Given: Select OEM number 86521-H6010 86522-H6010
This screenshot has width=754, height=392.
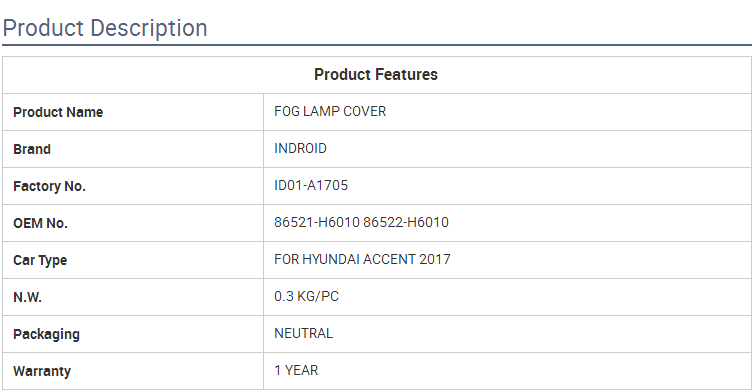Looking at the screenshot, I should 361,222.
